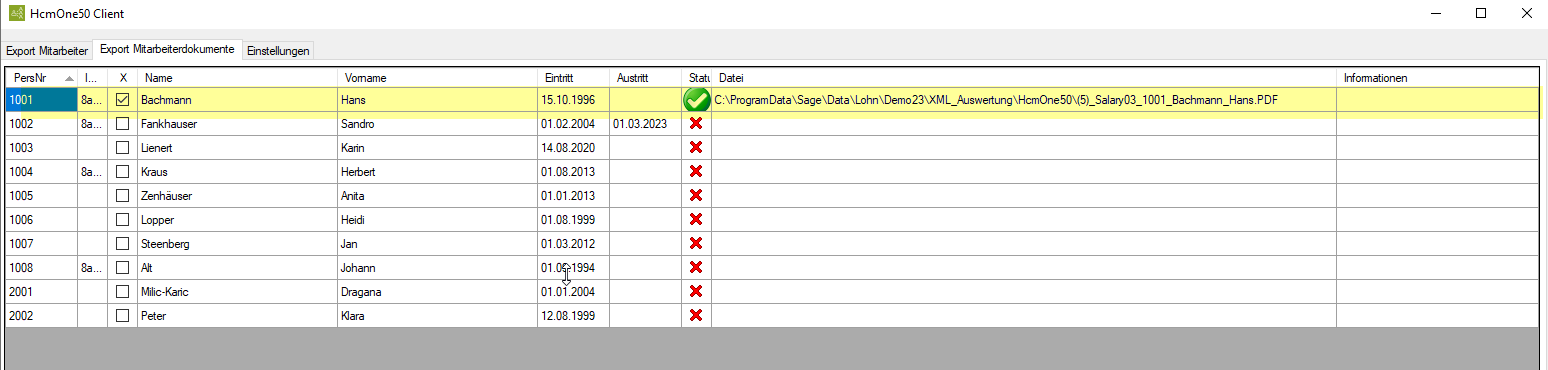Click the first name Klara

click(353, 316)
